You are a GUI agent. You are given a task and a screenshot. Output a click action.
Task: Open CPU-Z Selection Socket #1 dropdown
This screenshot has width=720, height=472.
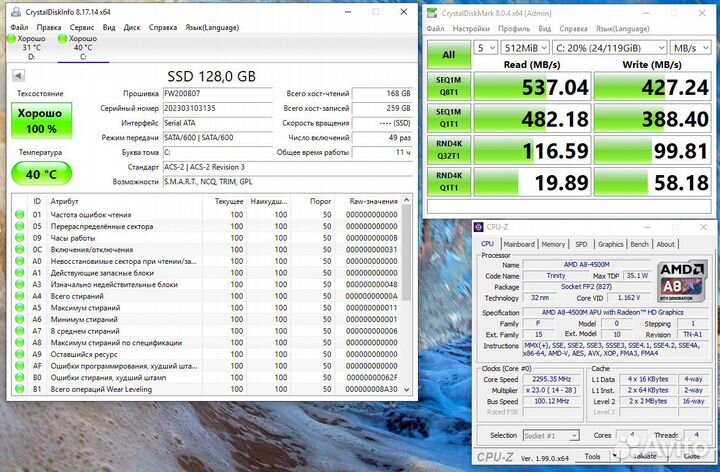[551, 435]
